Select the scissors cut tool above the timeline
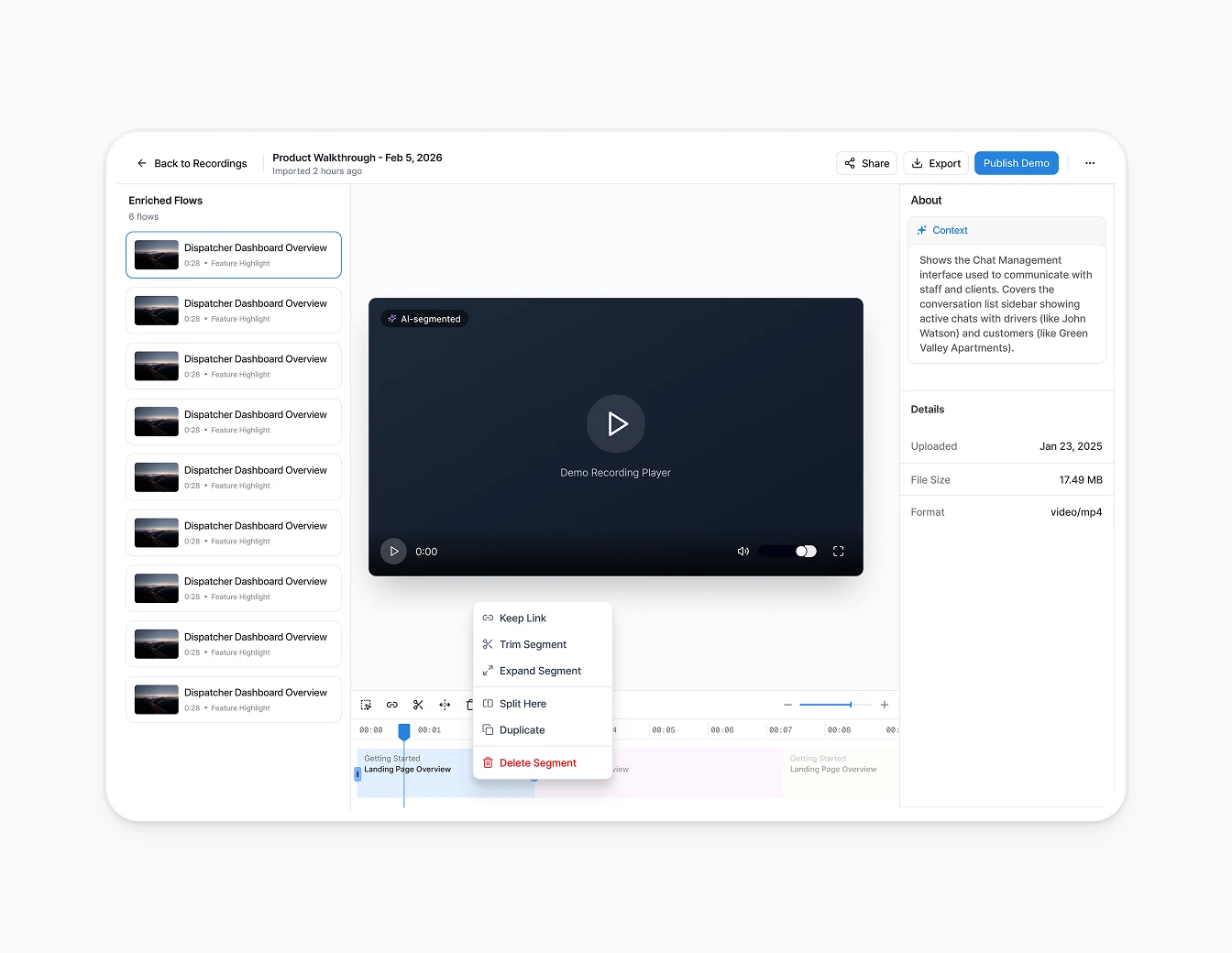 point(418,705)
